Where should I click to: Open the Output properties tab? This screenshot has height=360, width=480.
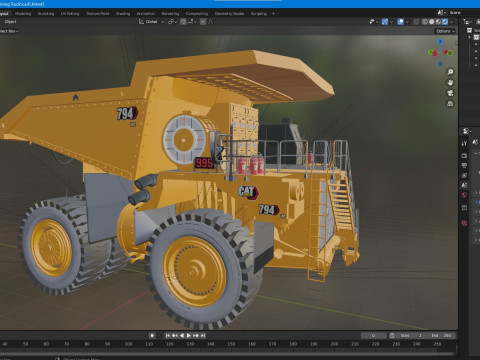[x=464, y=165]
